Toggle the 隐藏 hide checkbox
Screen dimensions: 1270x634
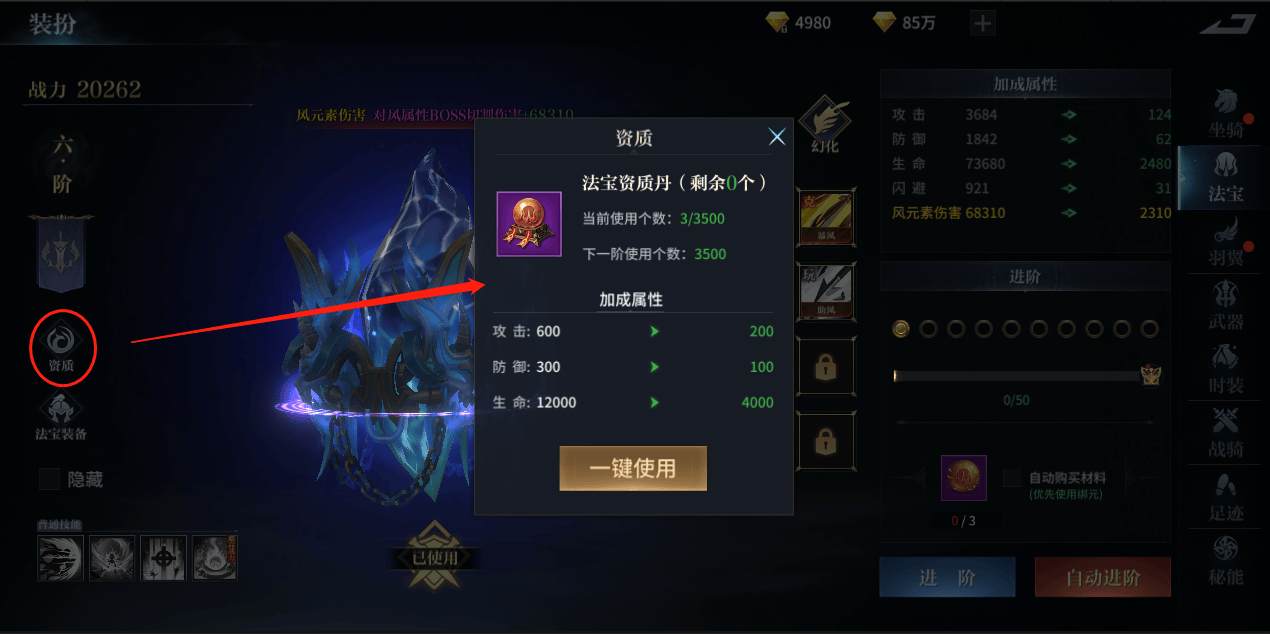(50, 480)
